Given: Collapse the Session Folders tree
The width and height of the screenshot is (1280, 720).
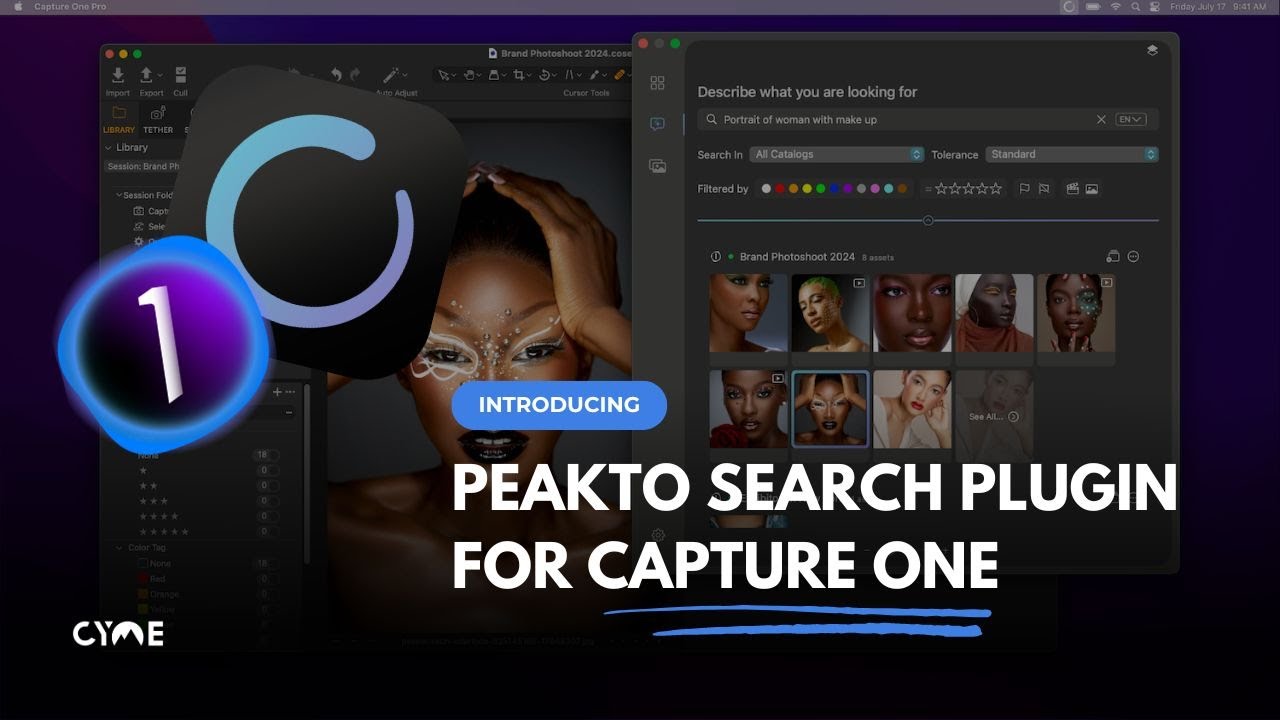Looking at the screenshot, I should (118, 195).
